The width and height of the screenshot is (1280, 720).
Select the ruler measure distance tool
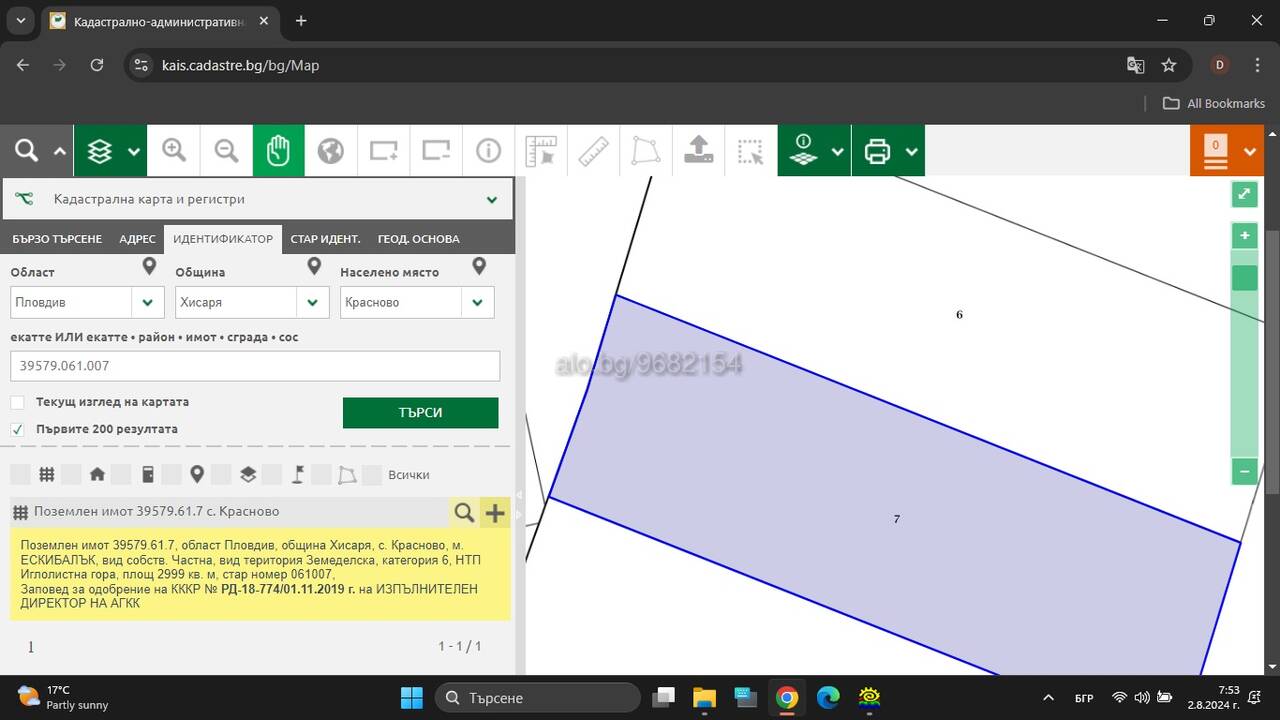[x=594, y=151]
